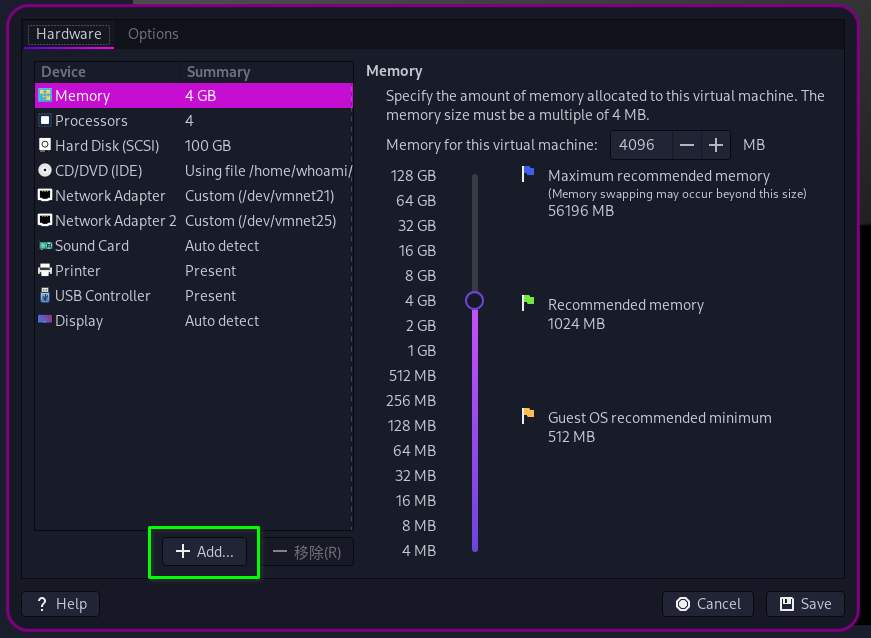This screenshot has height=638, width=871.
Task: Click the CD/DVD (IDE) disc icon
Action: (x=45, y=171)
